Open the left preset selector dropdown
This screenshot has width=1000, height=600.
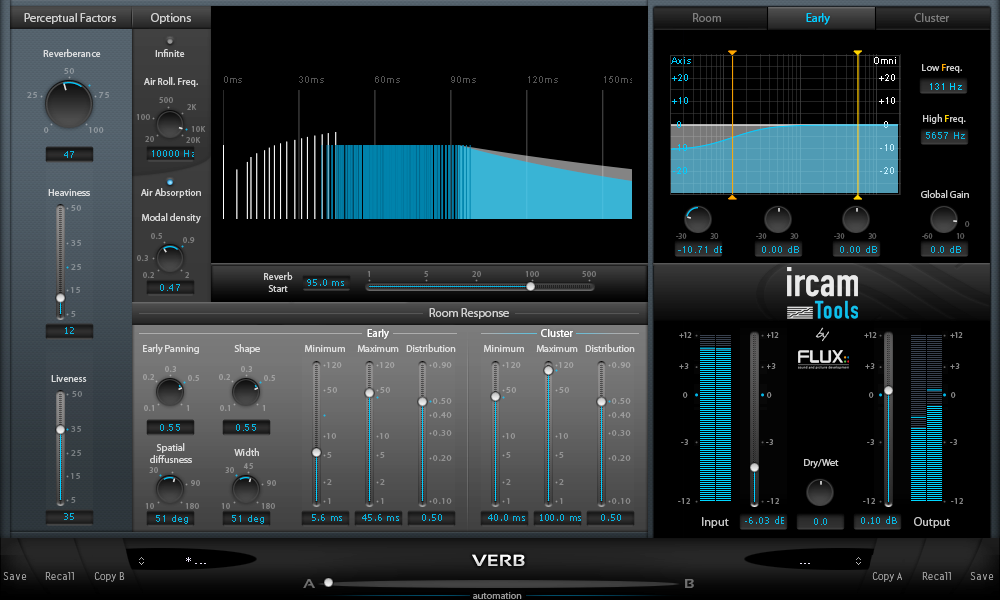(x=196, y=560)
